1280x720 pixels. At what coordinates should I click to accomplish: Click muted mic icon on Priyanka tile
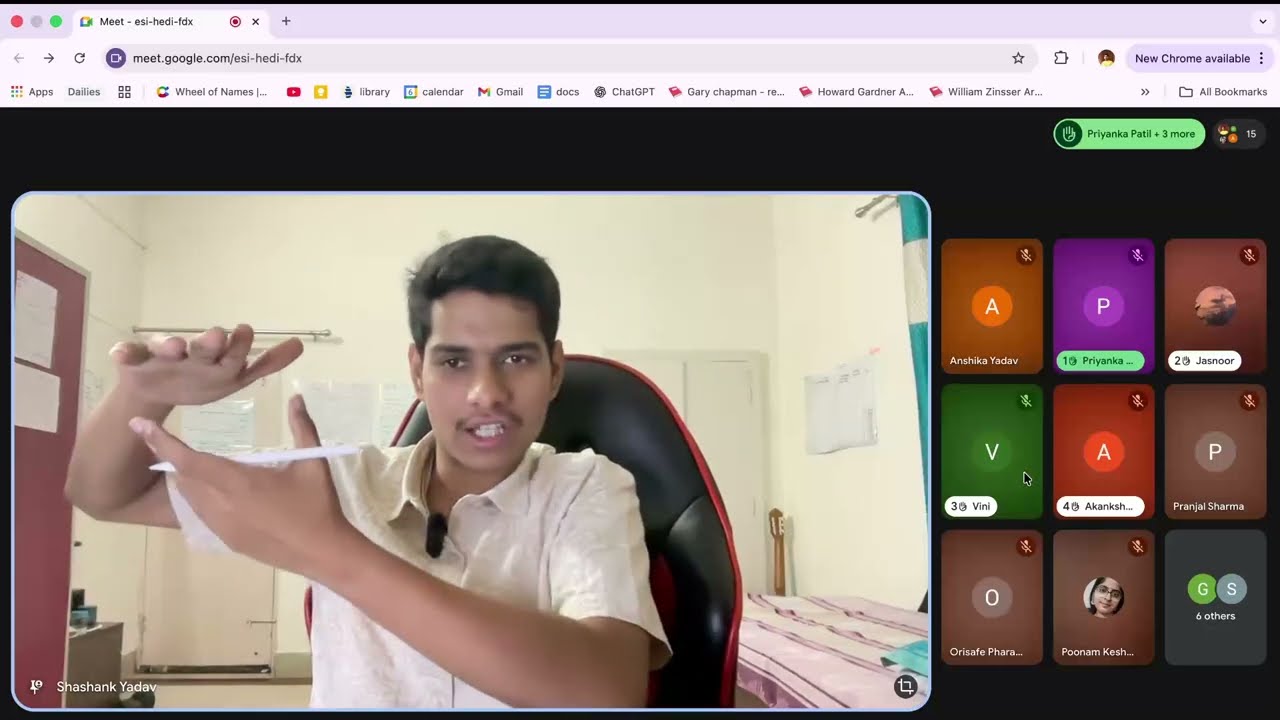pos(1138,256)
